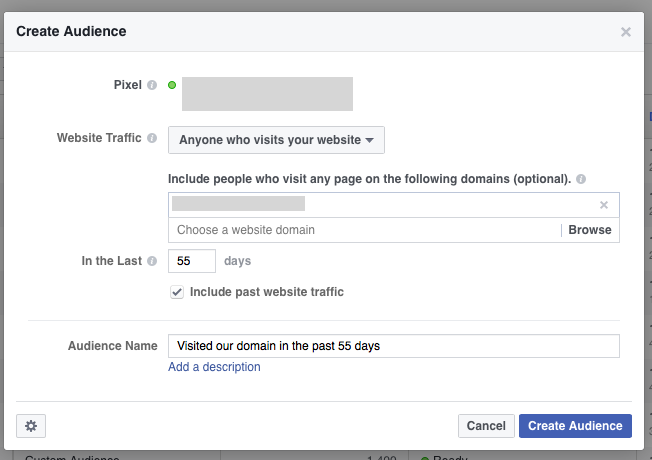The height and width of the screenshot is (460, 652).
Task: Click the info icon beside domains label
Action: (x=581, y=179)
